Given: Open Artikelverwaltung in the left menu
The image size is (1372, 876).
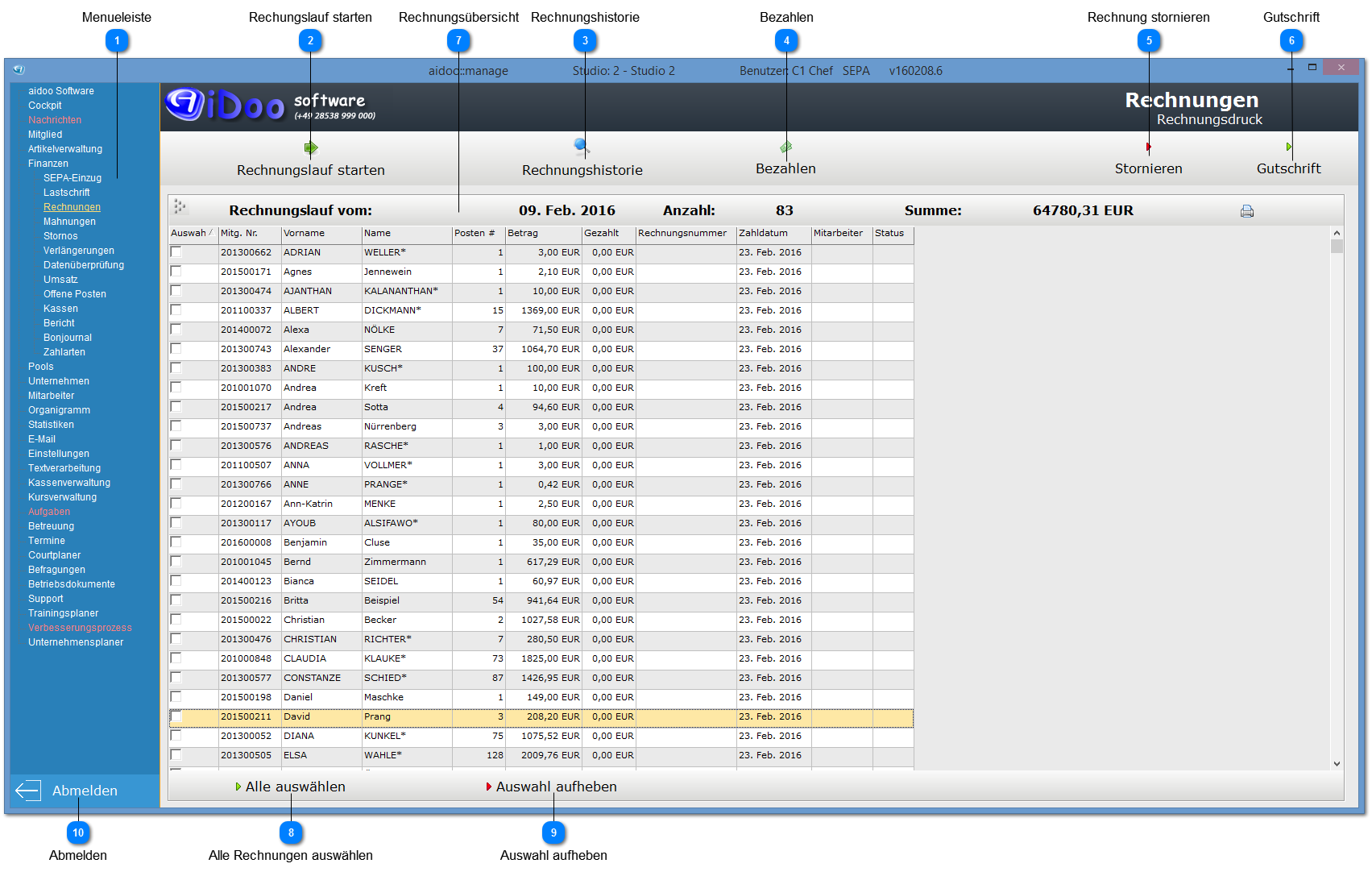Looking at the screenshot, I should point(65,149).
